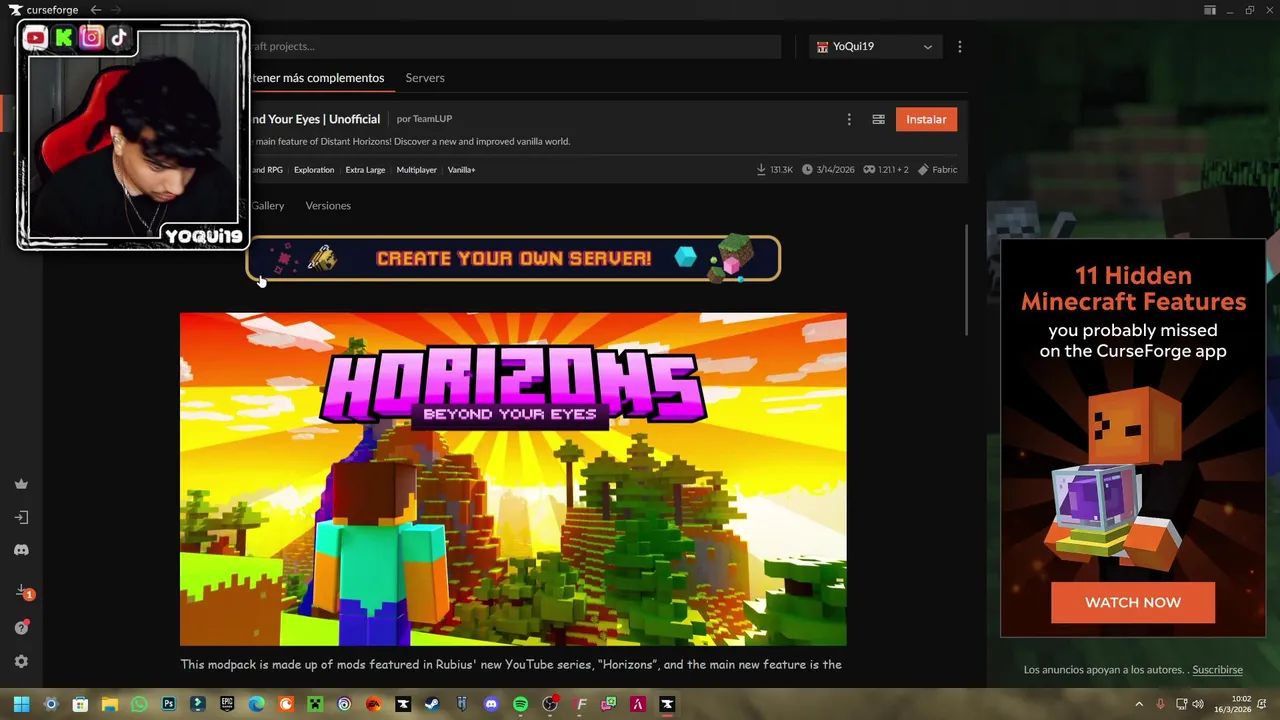Click the Instalar button
The height and width of the screenshot is (720, 1280).
pos(926,119)
